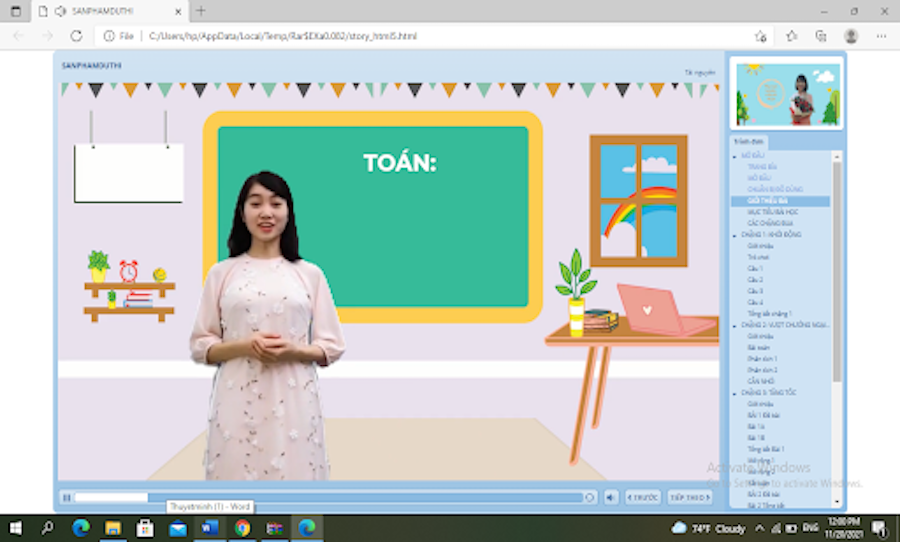Go to previous slide with TRƯỚC button
900x542 pixels.
643,497
